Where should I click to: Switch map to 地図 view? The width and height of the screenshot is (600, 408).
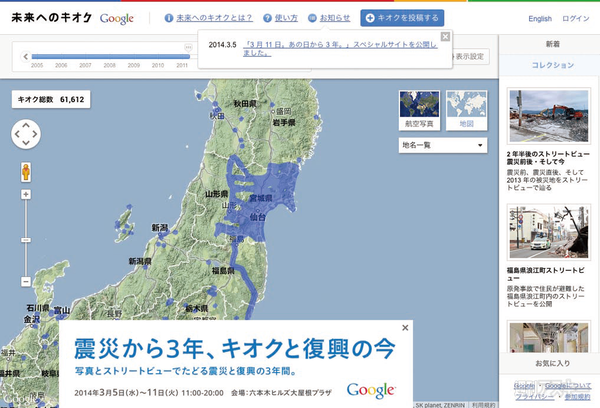(466, 110)
